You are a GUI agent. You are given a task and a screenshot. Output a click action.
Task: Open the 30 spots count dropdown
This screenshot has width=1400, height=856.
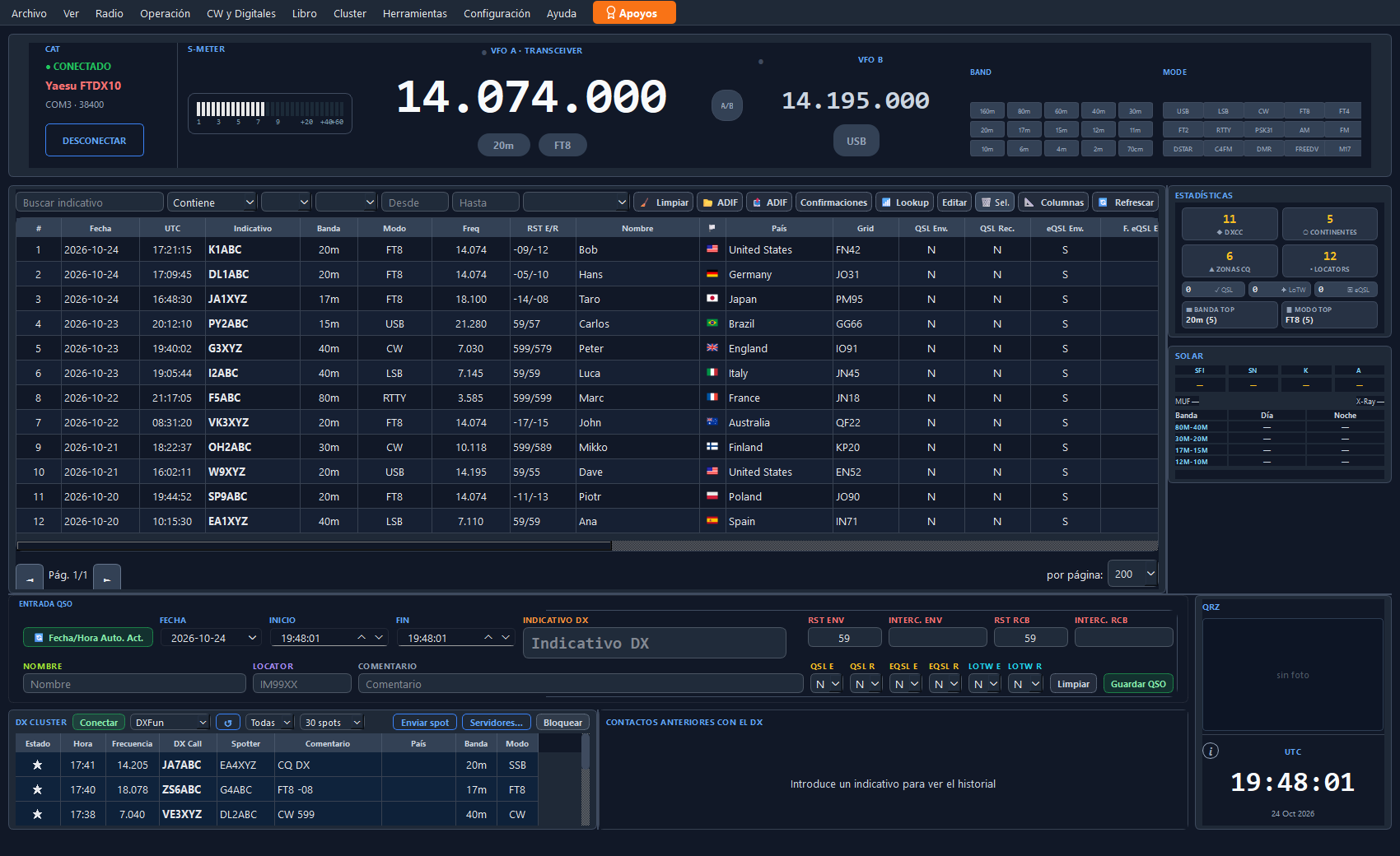tap(332, 723)
